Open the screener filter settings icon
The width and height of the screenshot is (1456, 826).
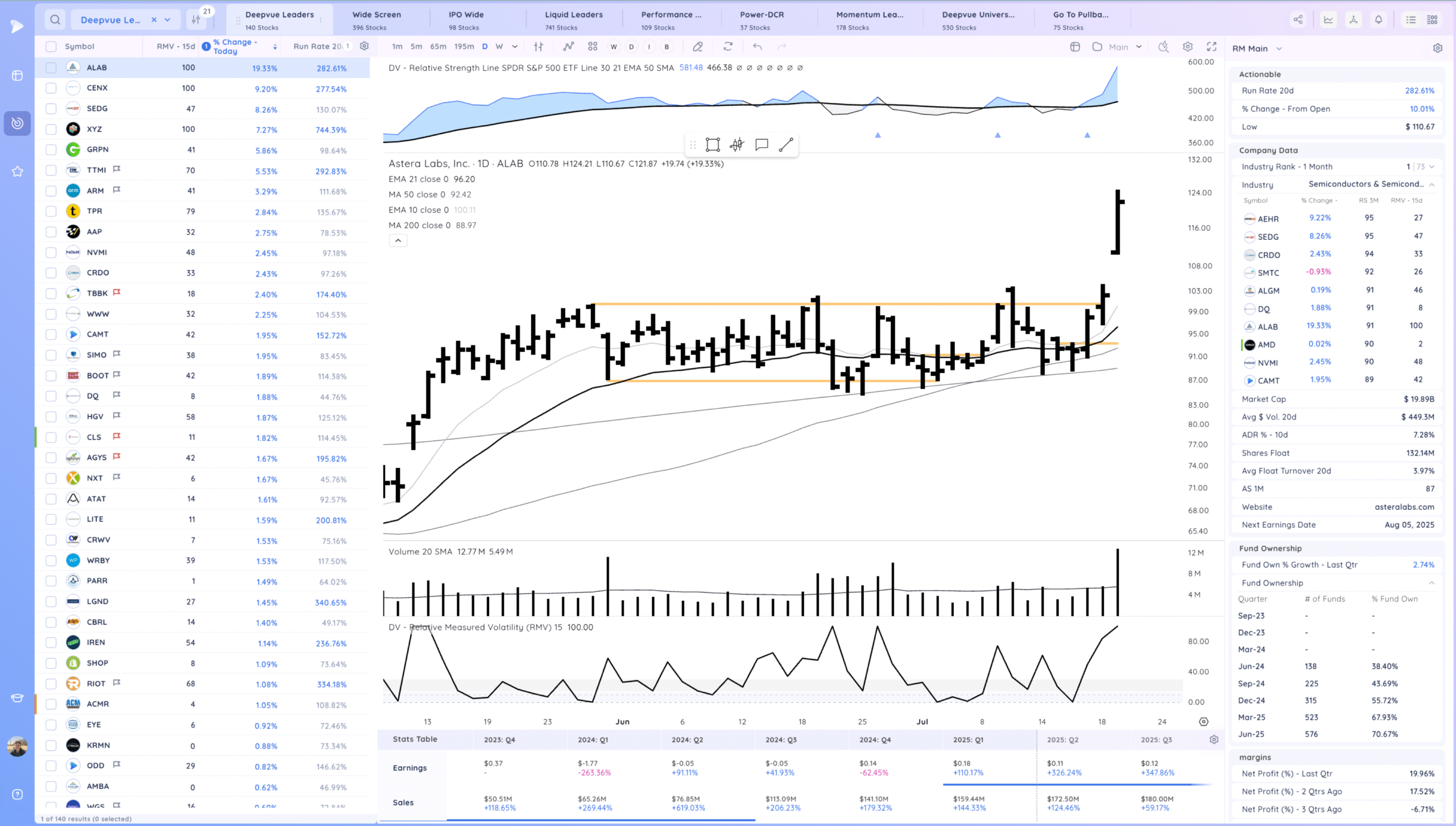point(196,20)
